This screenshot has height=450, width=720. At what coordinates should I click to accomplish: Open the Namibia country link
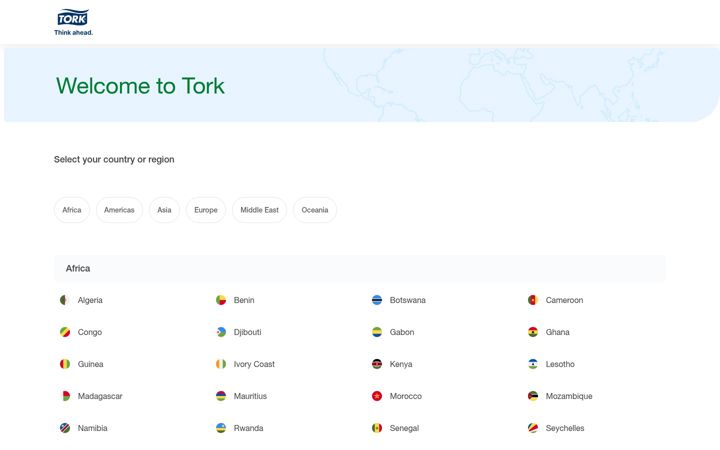92,428
